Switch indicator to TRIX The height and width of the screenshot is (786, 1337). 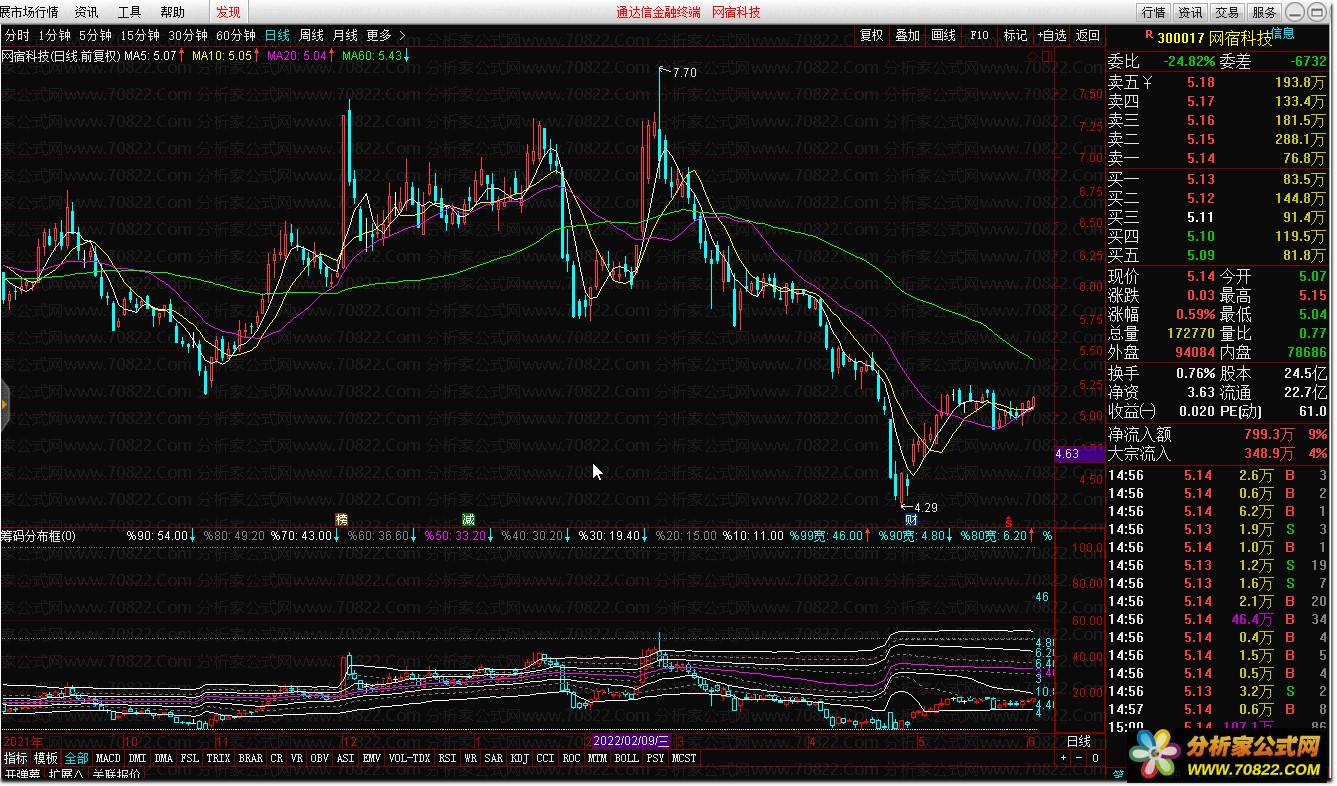[218, 758]
